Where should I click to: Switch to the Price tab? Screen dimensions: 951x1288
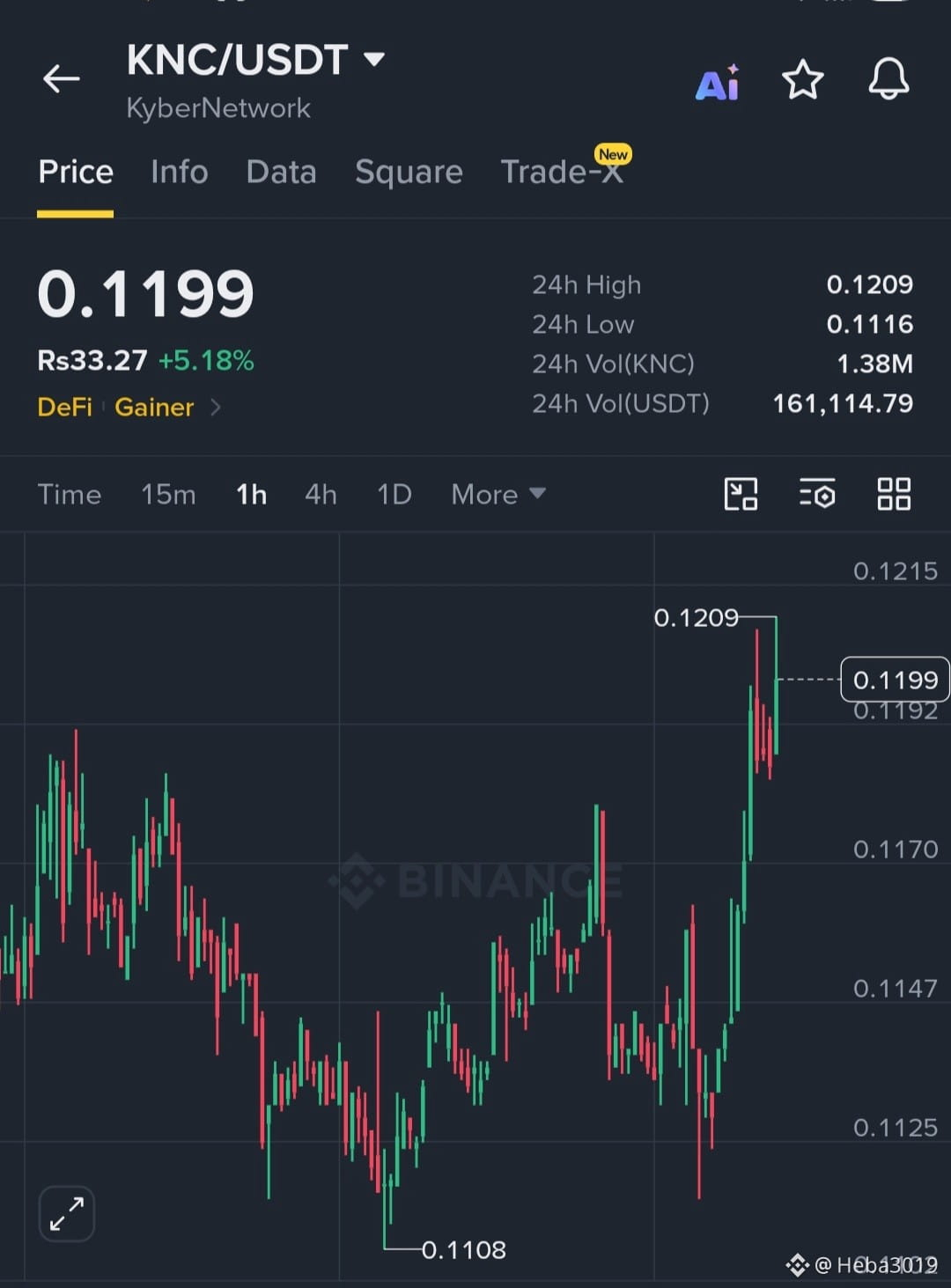76,172
